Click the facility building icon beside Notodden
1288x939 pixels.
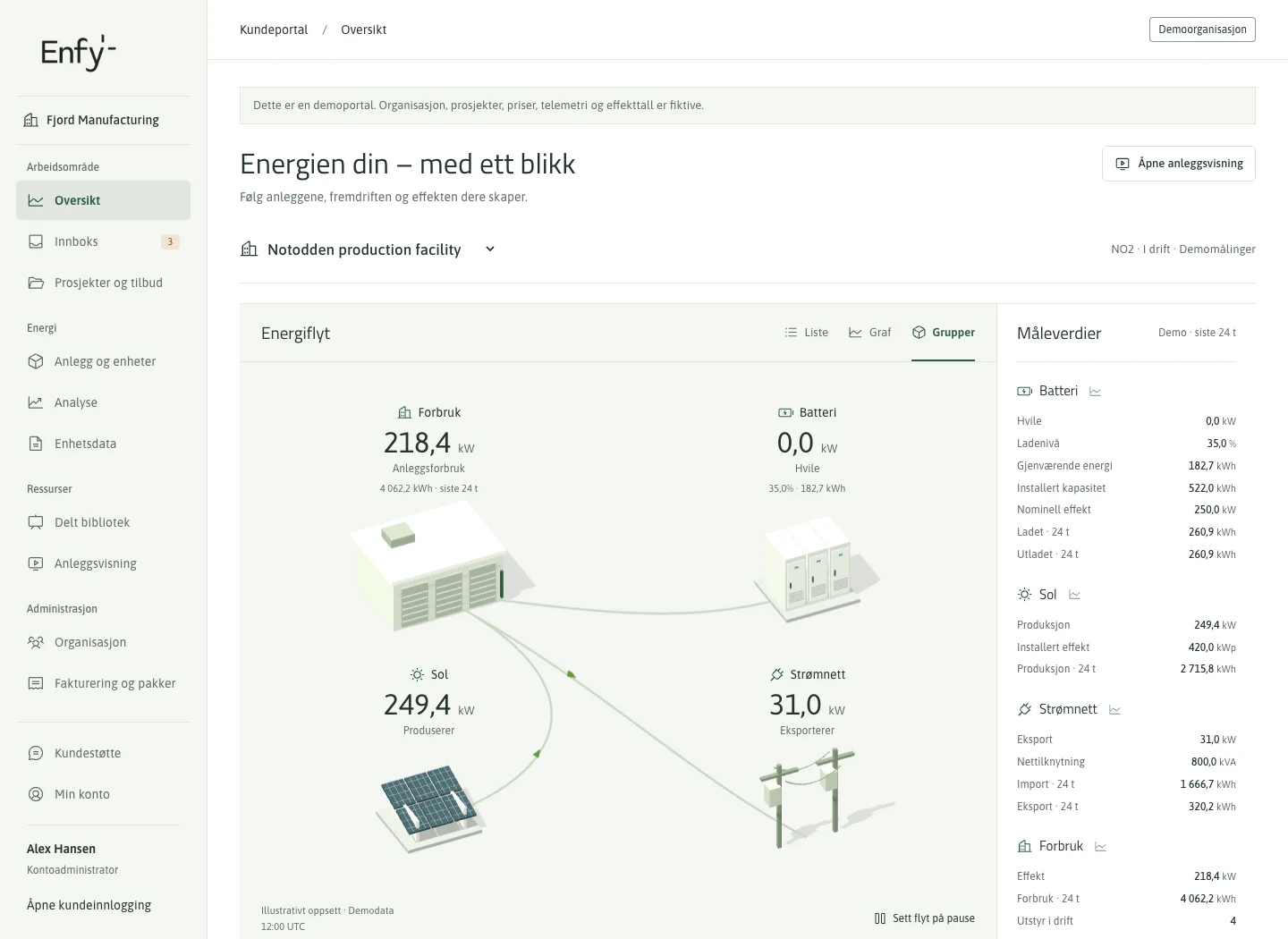point(250,249)
